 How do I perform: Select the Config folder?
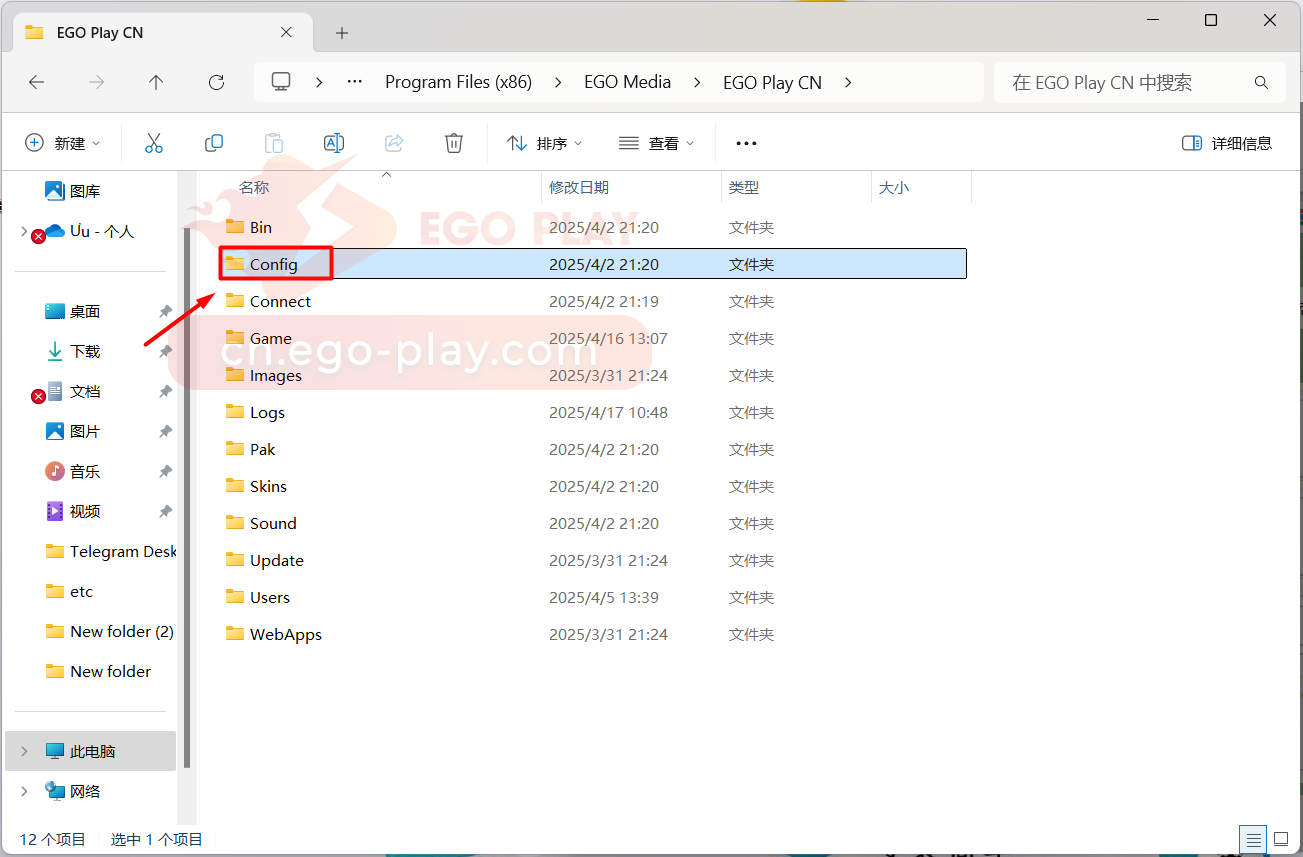593,264
